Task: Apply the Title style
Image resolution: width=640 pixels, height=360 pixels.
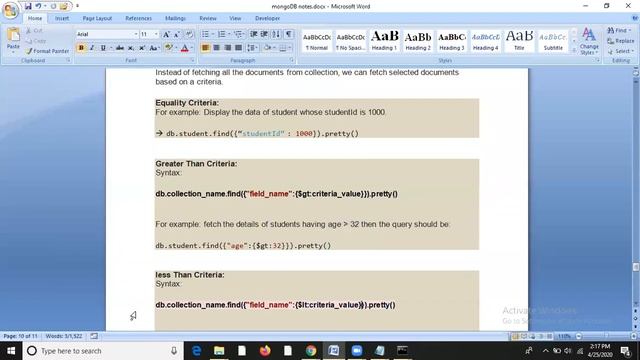Action: [519, 40]
